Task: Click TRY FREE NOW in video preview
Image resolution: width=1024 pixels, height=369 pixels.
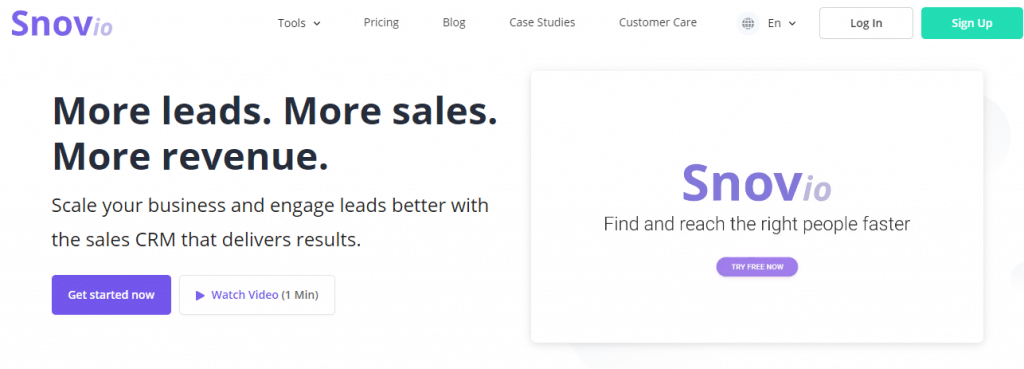Action: coord(757,267)
